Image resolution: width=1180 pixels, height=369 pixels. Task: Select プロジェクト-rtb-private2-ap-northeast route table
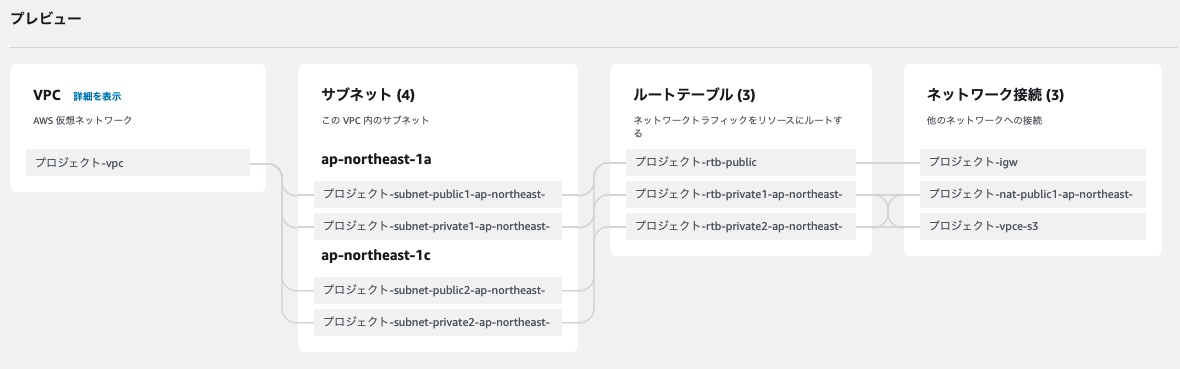(741, 226)
